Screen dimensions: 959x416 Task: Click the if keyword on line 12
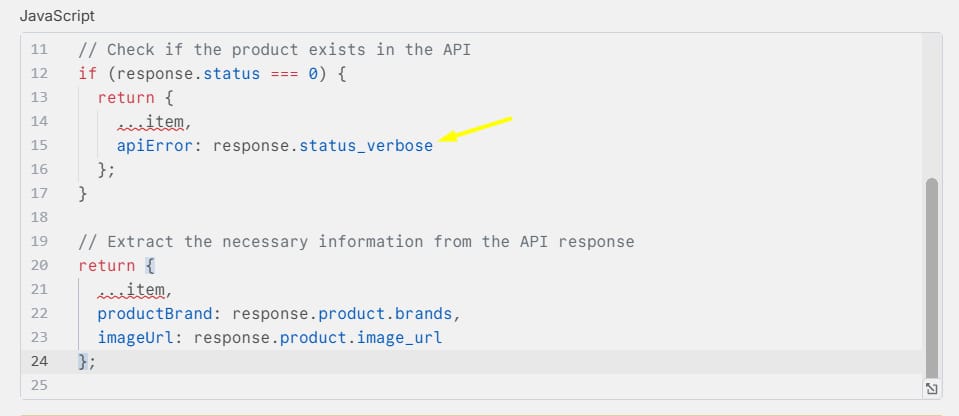[x=87, y=74]
